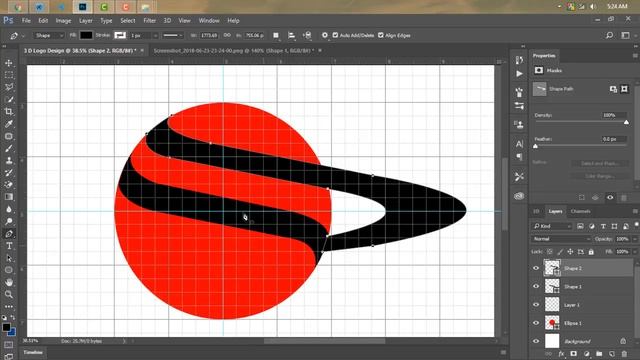The image size is (640, 360).
Task: Select the Move tool
Action: 9,63
